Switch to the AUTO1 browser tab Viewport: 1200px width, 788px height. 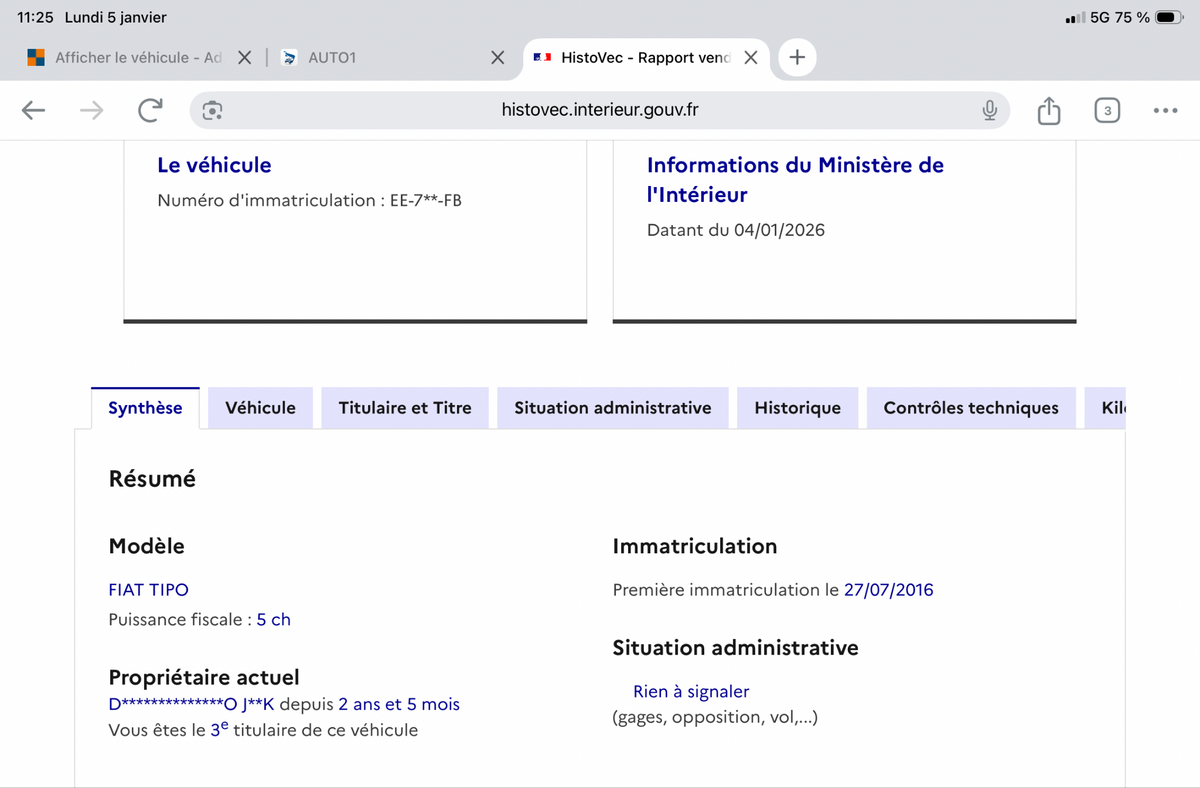click(380, 58)
